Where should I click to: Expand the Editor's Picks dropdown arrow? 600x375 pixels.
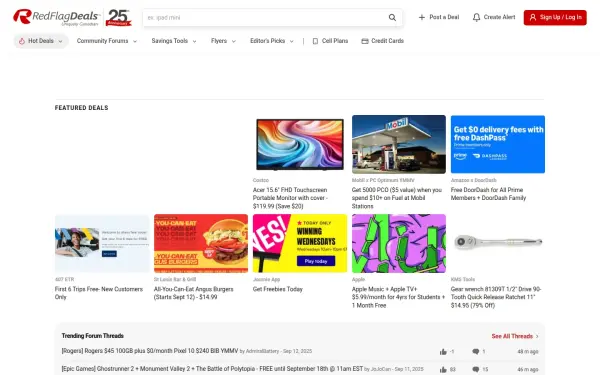(x=292, y=41)
